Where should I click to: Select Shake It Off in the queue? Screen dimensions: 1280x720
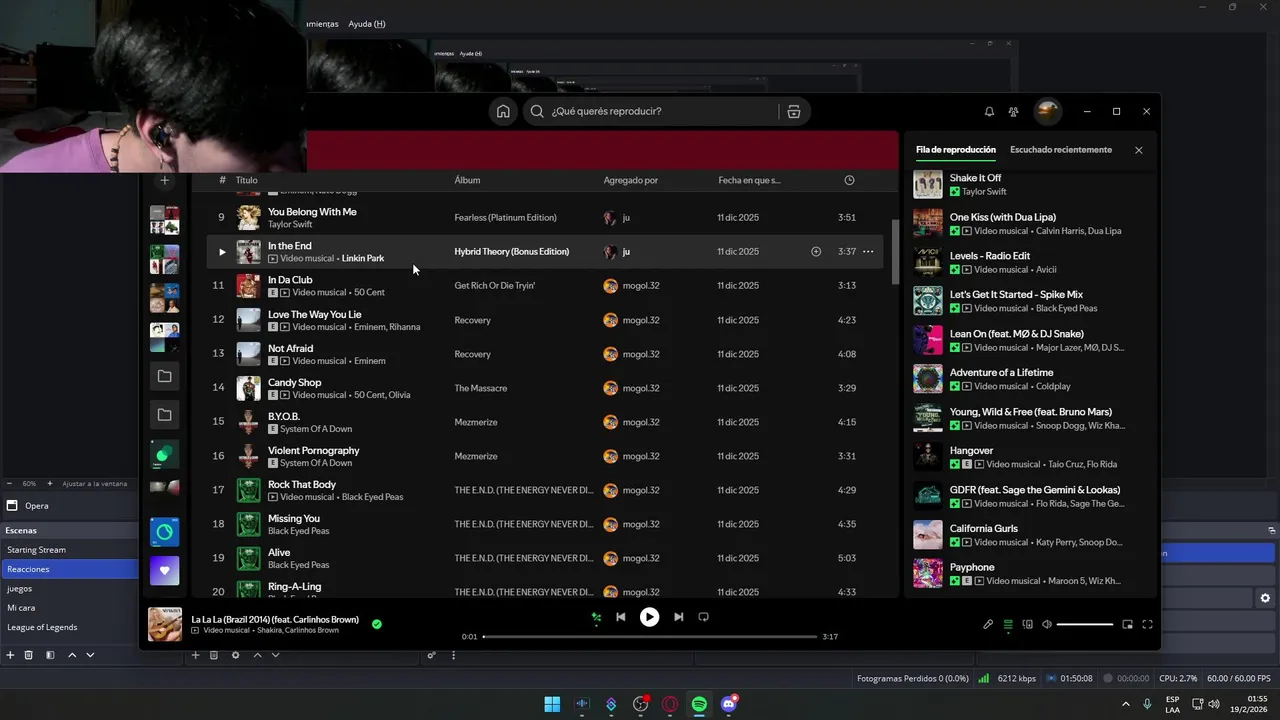coord(1030,185)
